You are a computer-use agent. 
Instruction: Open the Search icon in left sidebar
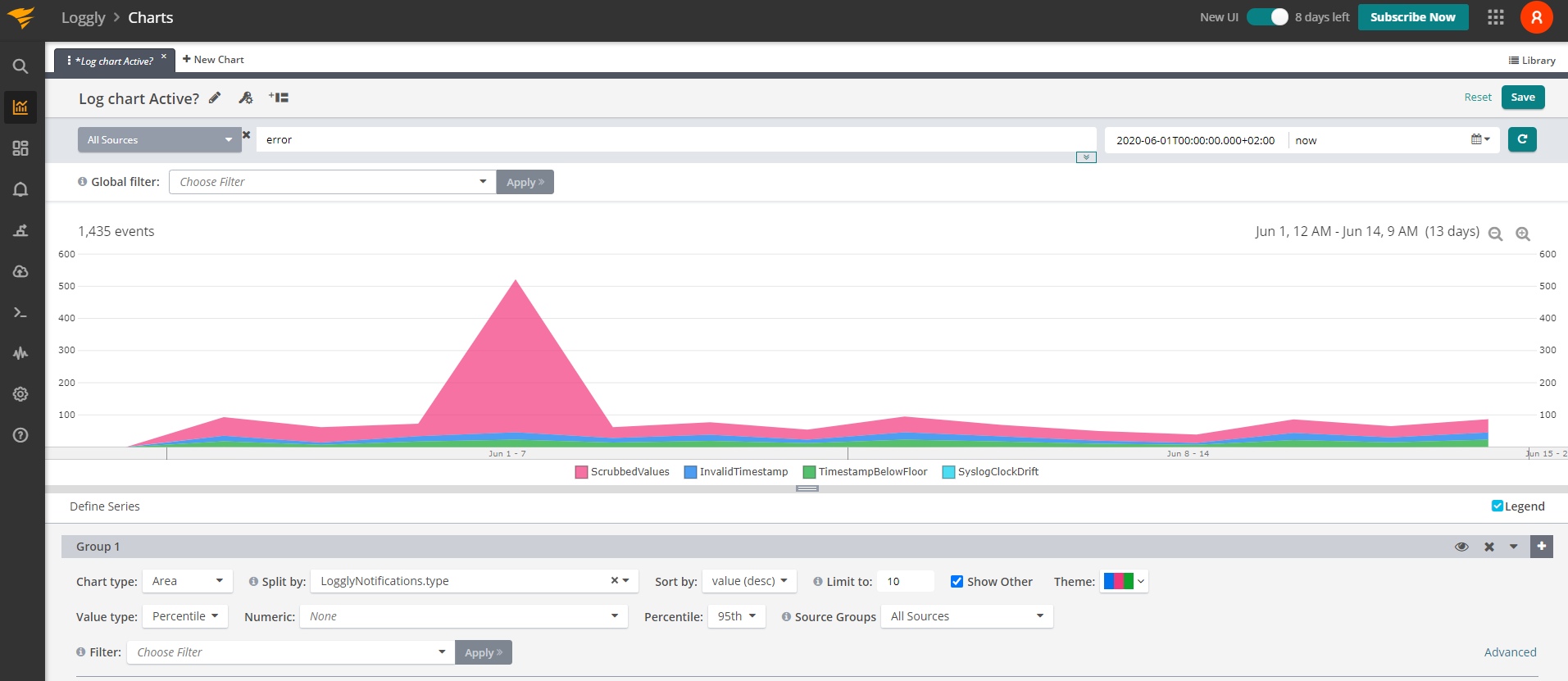pyautogui.click(x=20, y=66)
